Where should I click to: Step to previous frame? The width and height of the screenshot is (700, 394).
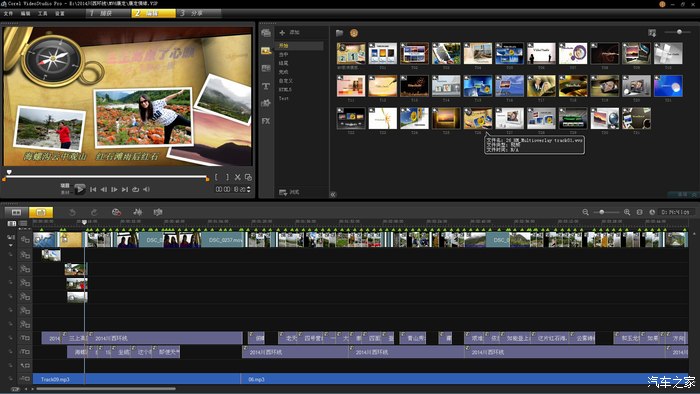pos(104,190)
